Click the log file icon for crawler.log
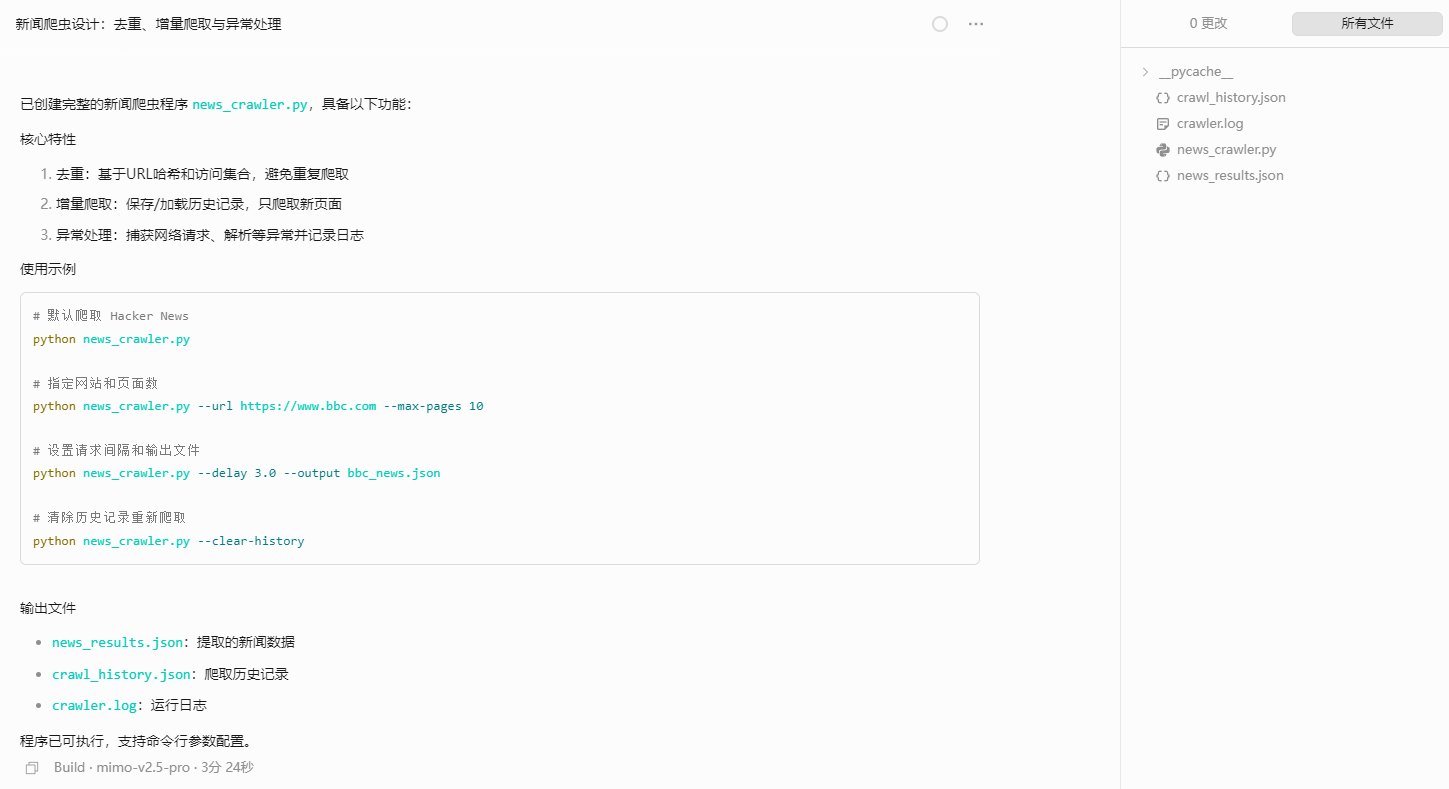This screenshot has width=1449, height=789. pyautogui.click(x=1162, y=124)
